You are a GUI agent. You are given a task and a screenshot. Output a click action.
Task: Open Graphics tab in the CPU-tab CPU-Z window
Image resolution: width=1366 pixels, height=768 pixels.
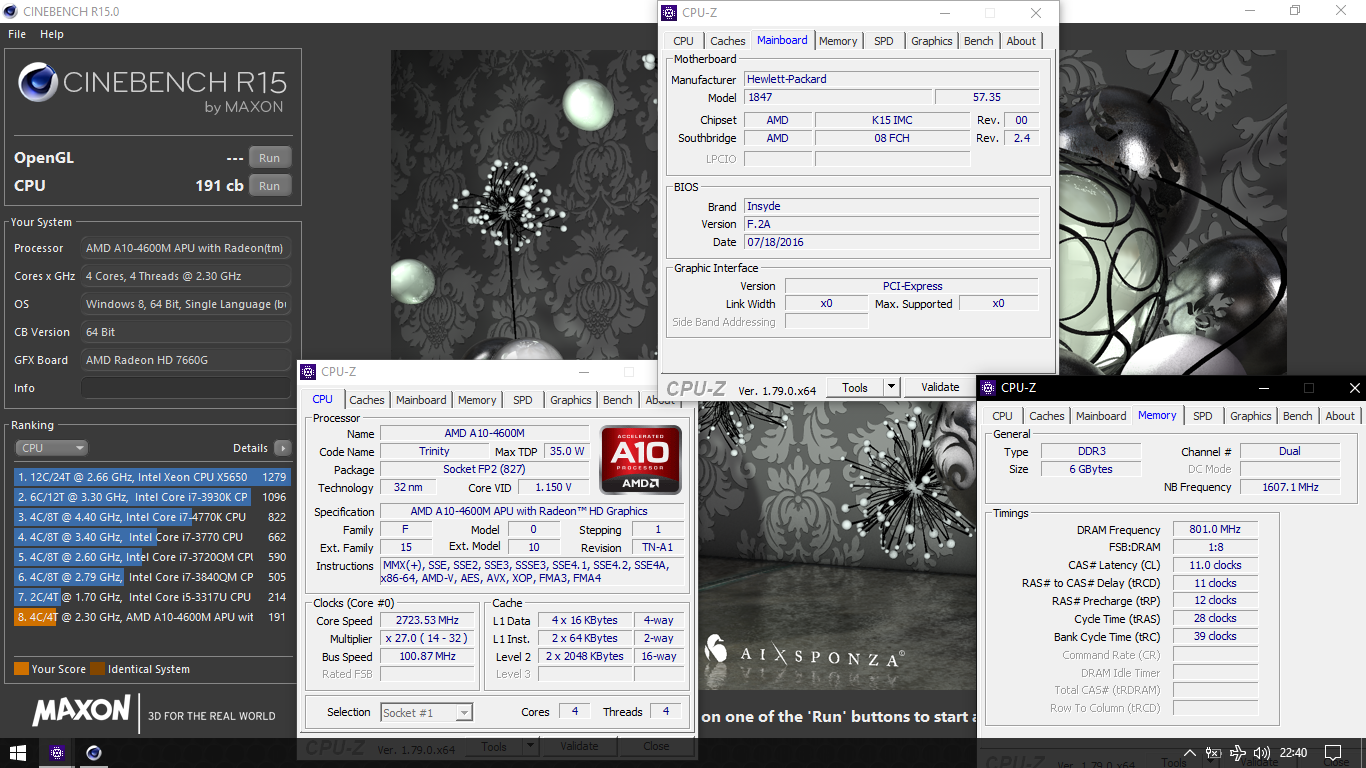[571, 400]
